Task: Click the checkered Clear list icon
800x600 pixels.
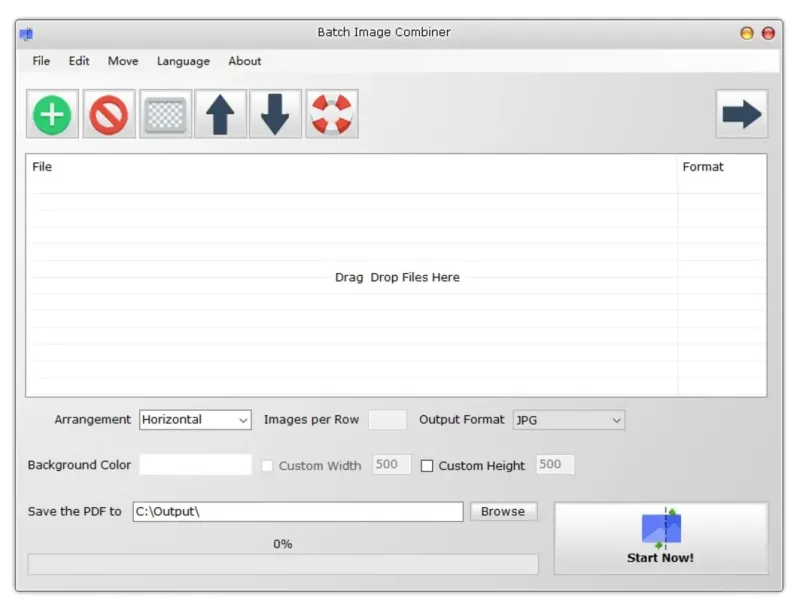Action: click(x=165, y=114)
